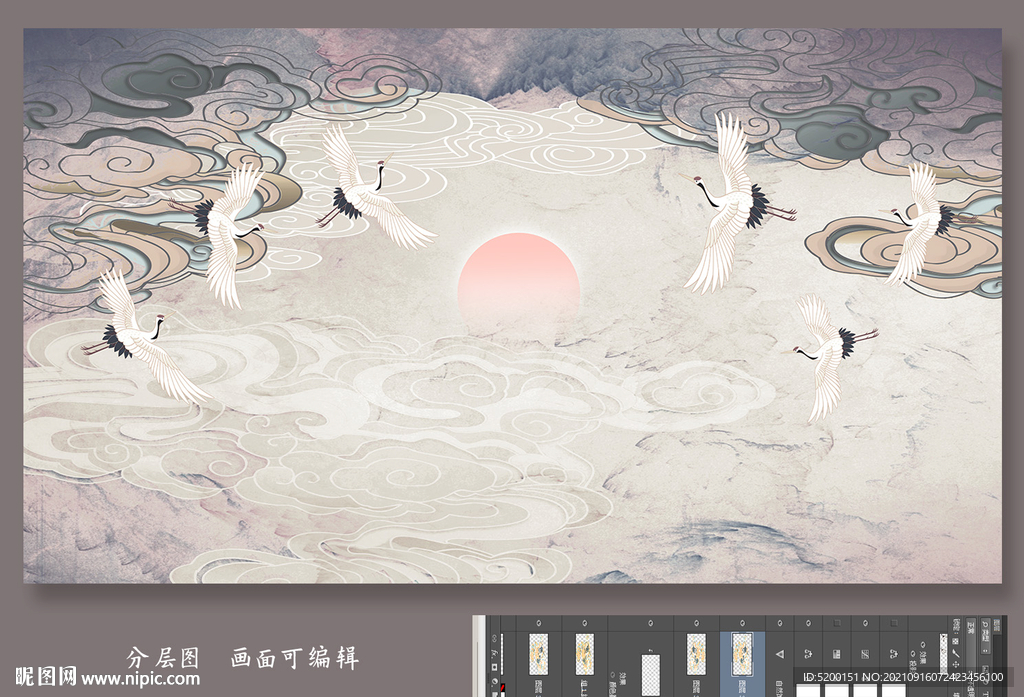Toggle visibility of the empty transparent layer
This screenshot has height=697, width=1024.
point(650,623)
